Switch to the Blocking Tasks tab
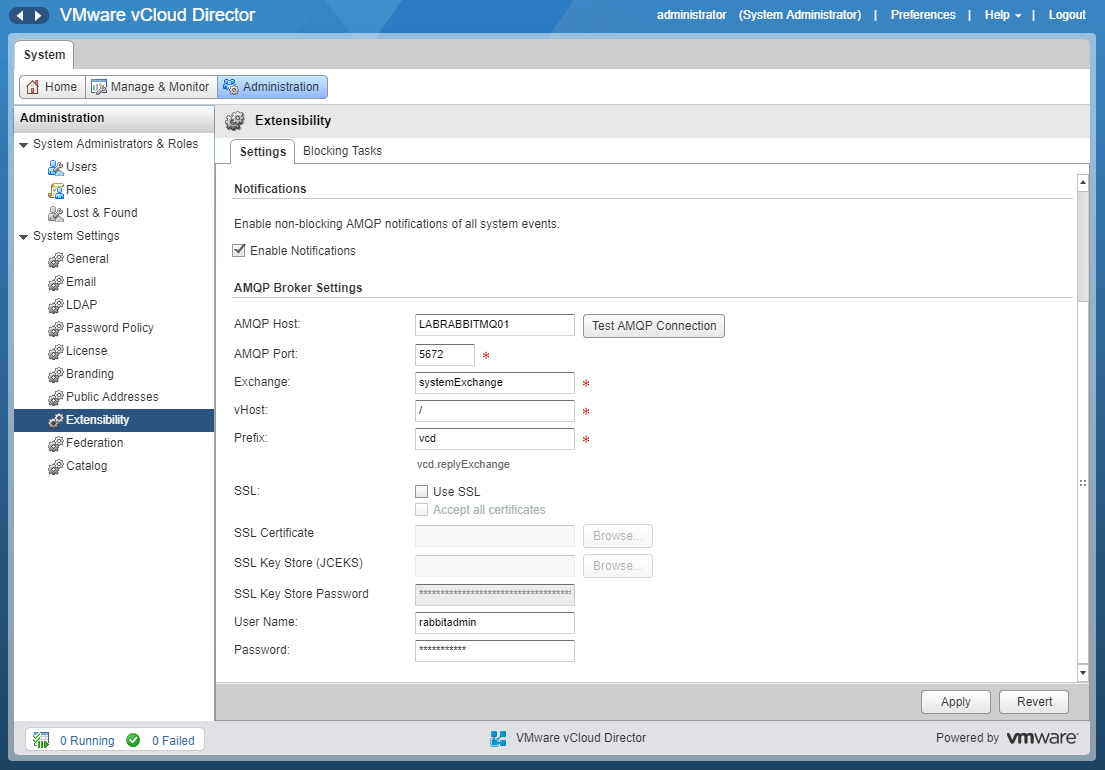 pos(342,151)
